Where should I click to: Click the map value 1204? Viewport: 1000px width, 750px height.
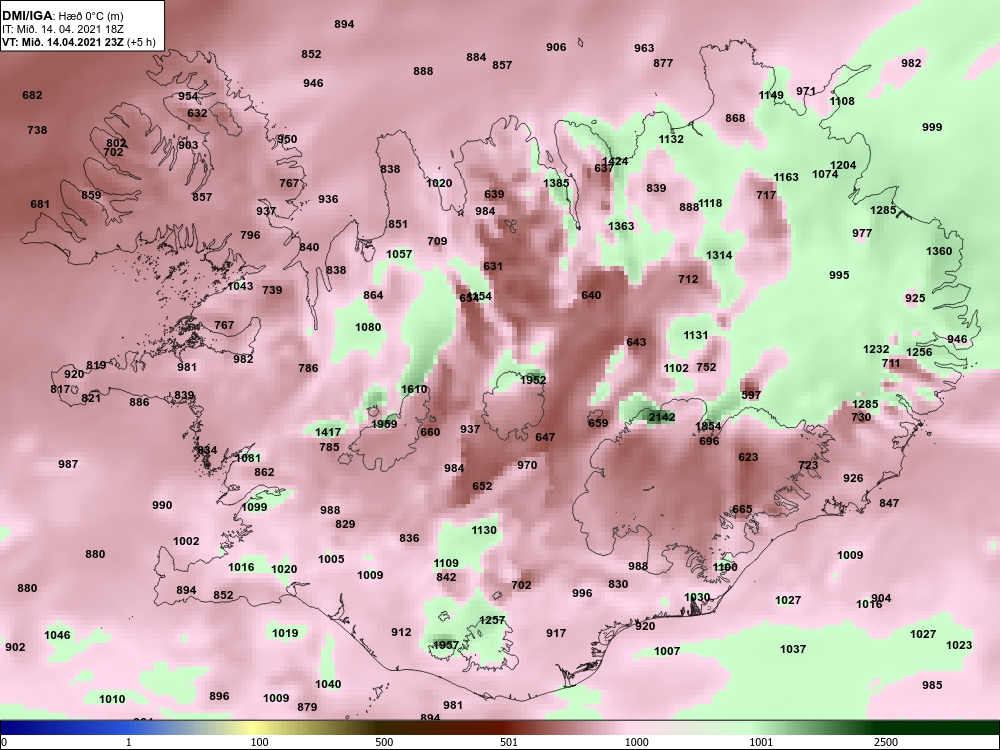point(843,165)
